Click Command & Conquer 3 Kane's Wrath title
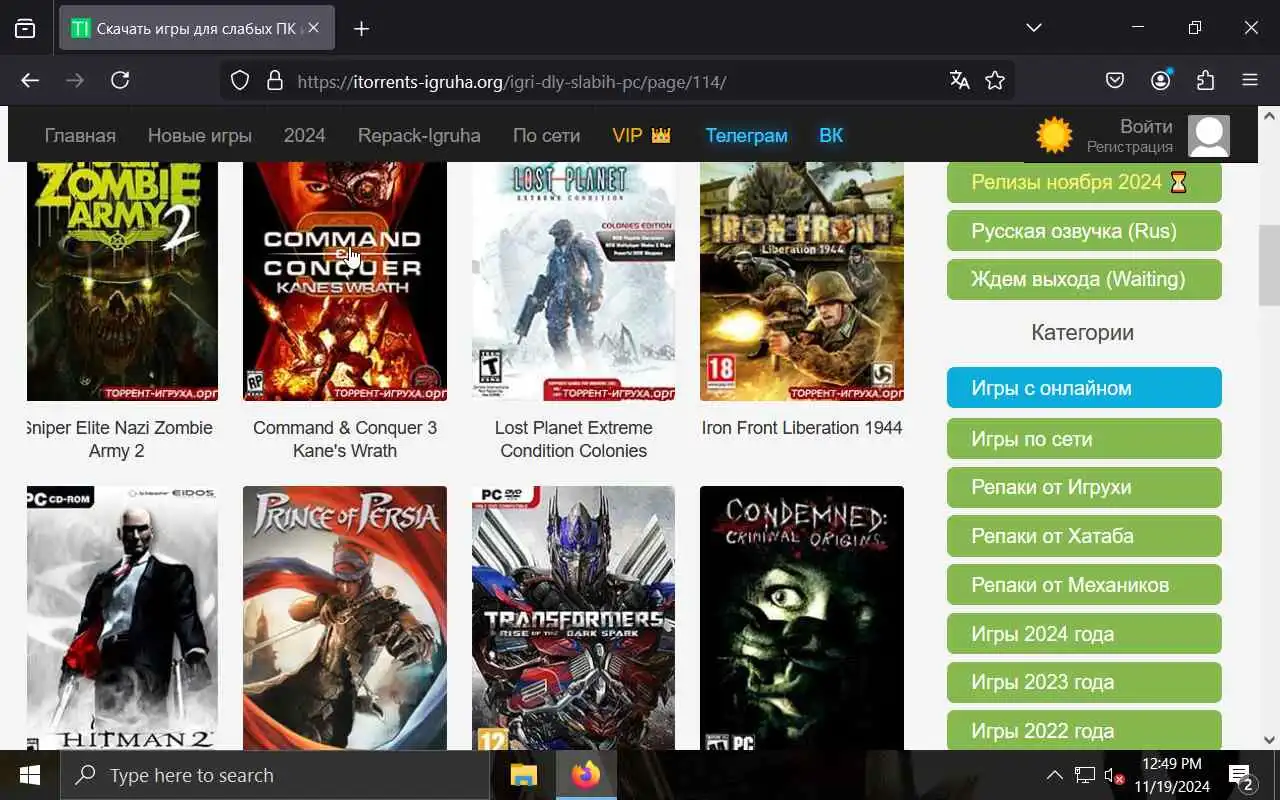The height and width of the screenshot is (800, 1280). [x=345, y=439]
